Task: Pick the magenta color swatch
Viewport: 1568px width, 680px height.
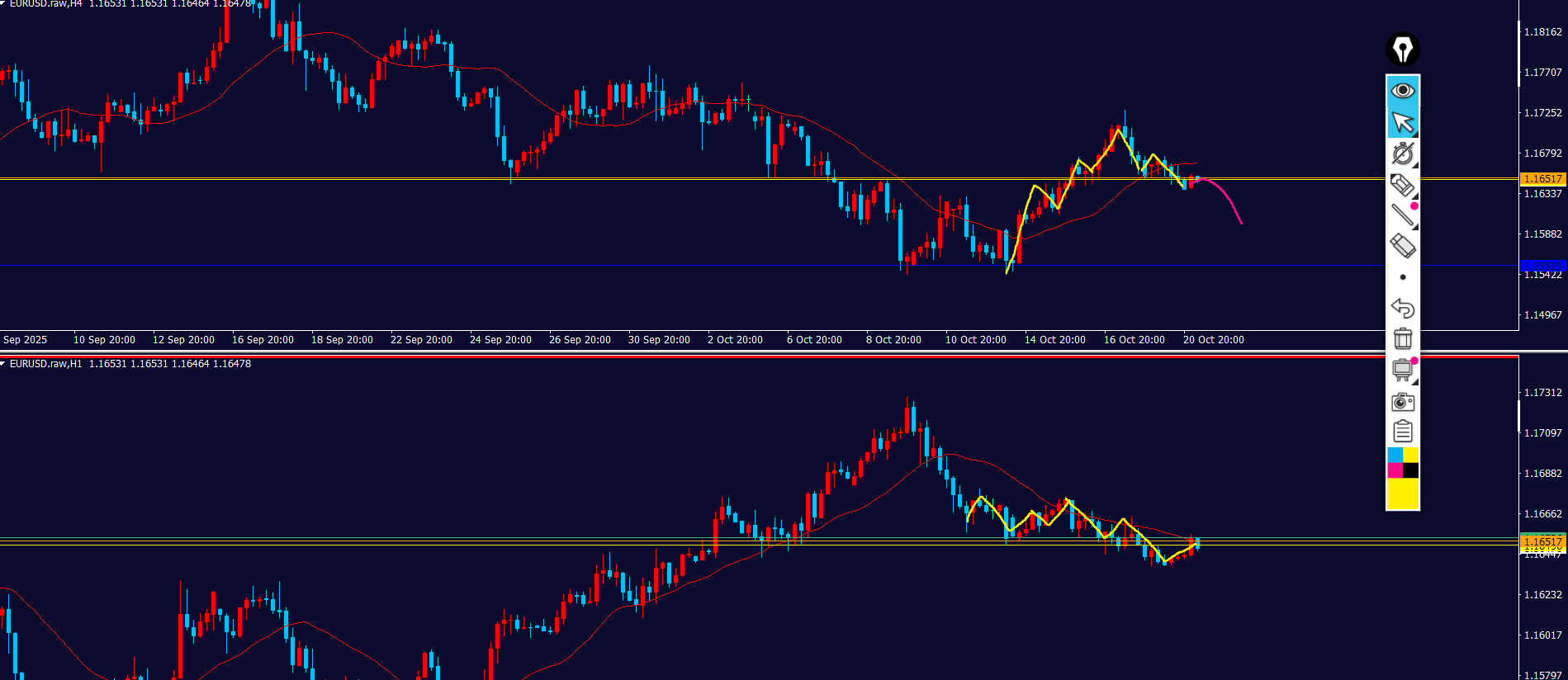Action: coord(1395,470)
